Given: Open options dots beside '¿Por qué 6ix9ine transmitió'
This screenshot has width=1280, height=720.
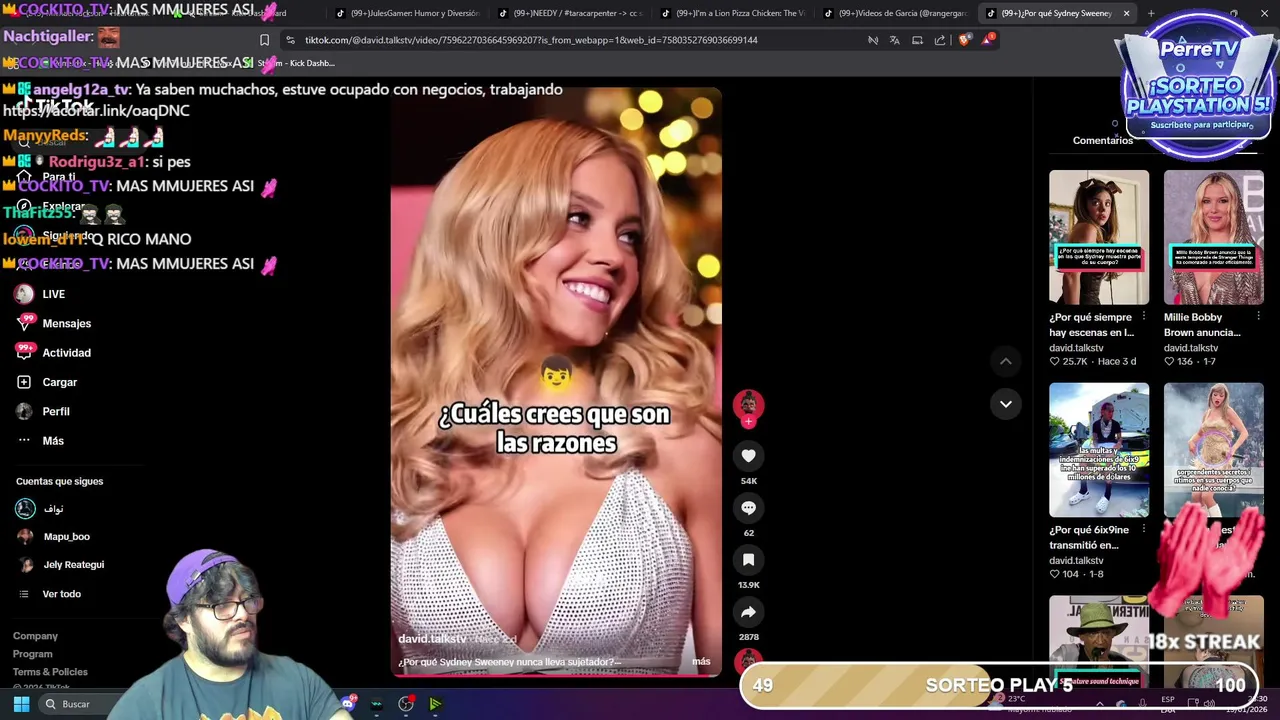Looking at the screenshot, I should click(1144, 530).
